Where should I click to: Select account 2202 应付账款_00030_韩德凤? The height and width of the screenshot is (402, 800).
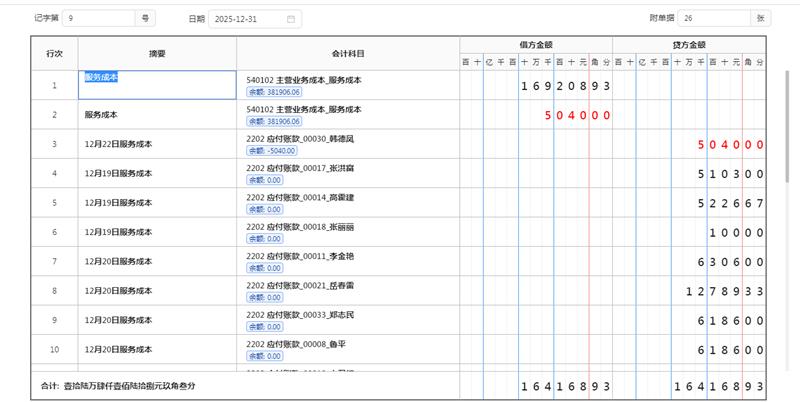(300, 138)
